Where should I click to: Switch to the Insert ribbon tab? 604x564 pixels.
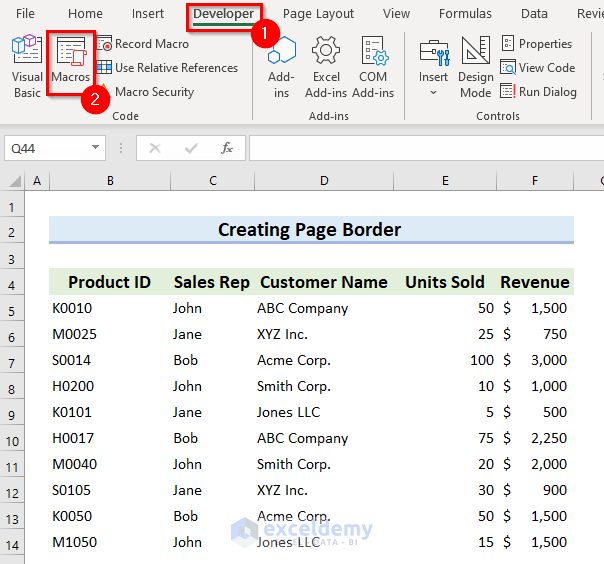click(x=148, y=14)
